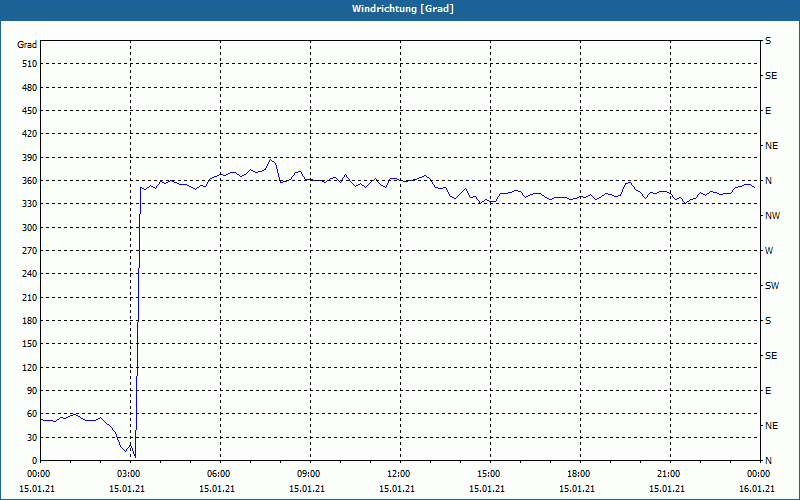
Task: Click the 510 y-axis value
Action: [x=30, y=64]
